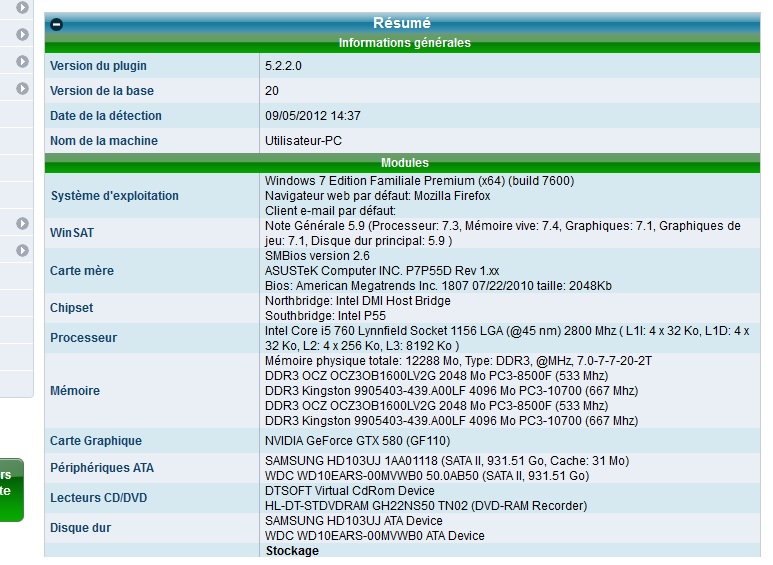773x565 pixels.
Task: Click the Modules section header bar
Action: (x=404, y=162)
